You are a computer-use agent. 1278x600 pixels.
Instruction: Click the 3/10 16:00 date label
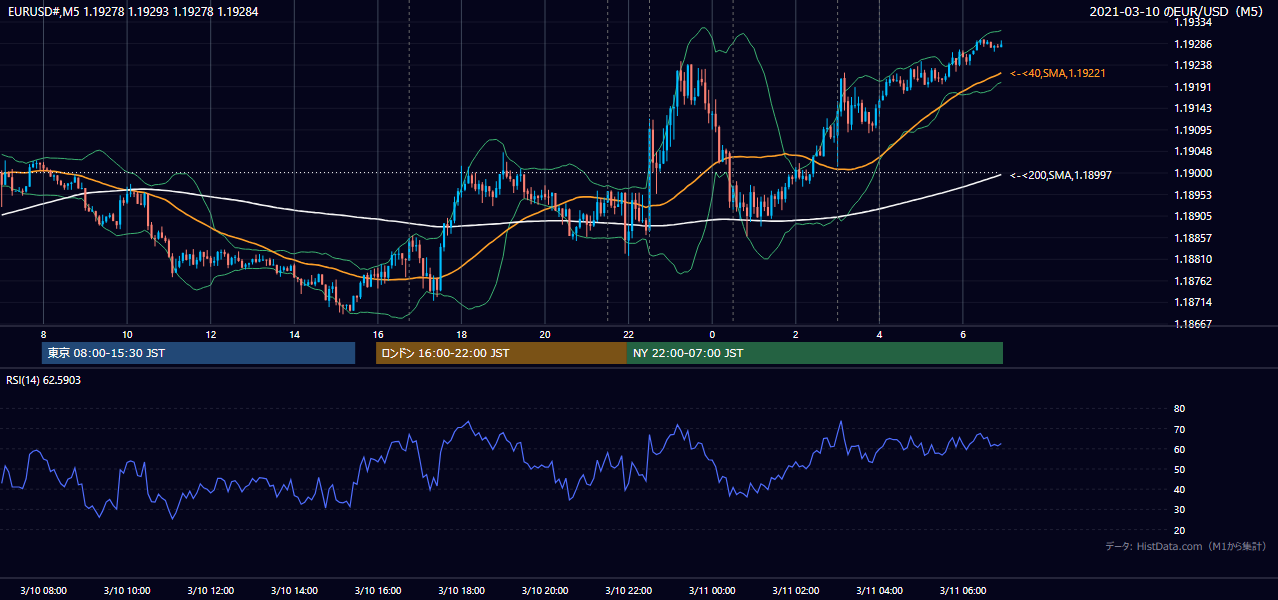(377, 591)
